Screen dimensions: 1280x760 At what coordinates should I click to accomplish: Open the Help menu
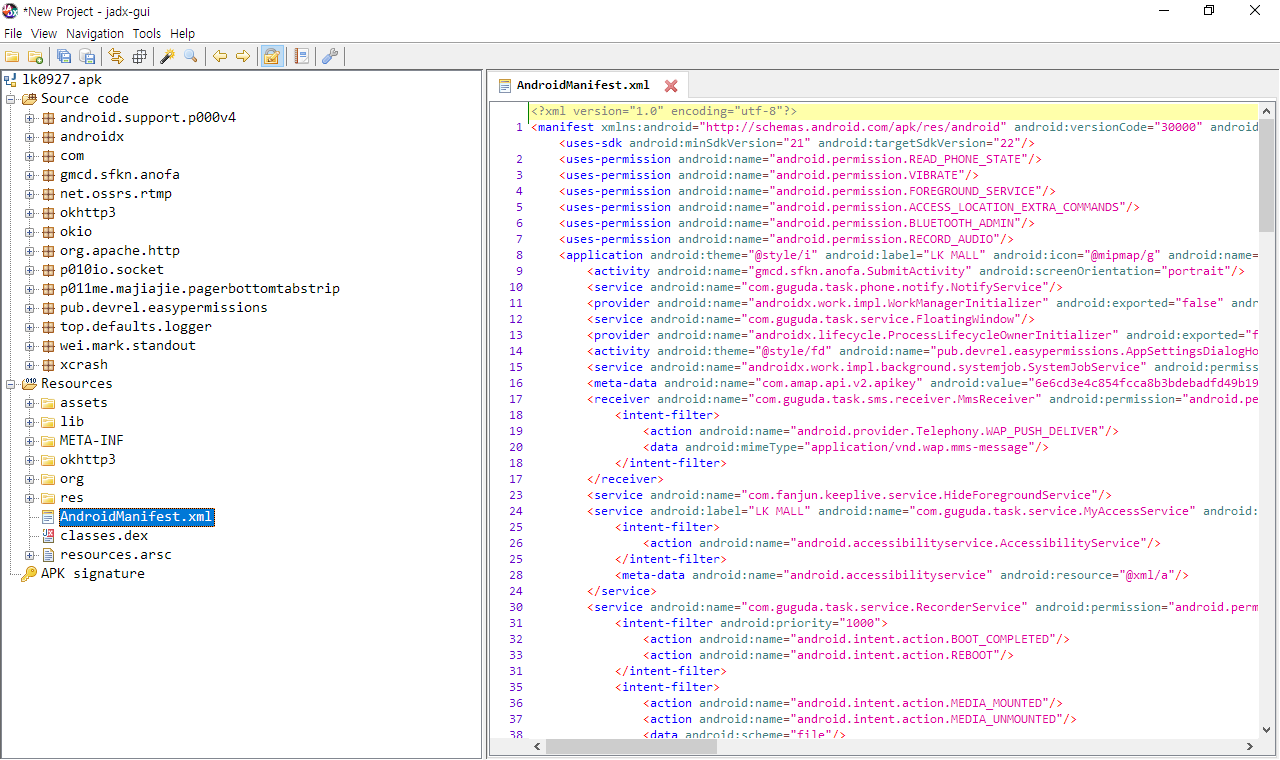point(183,34)
